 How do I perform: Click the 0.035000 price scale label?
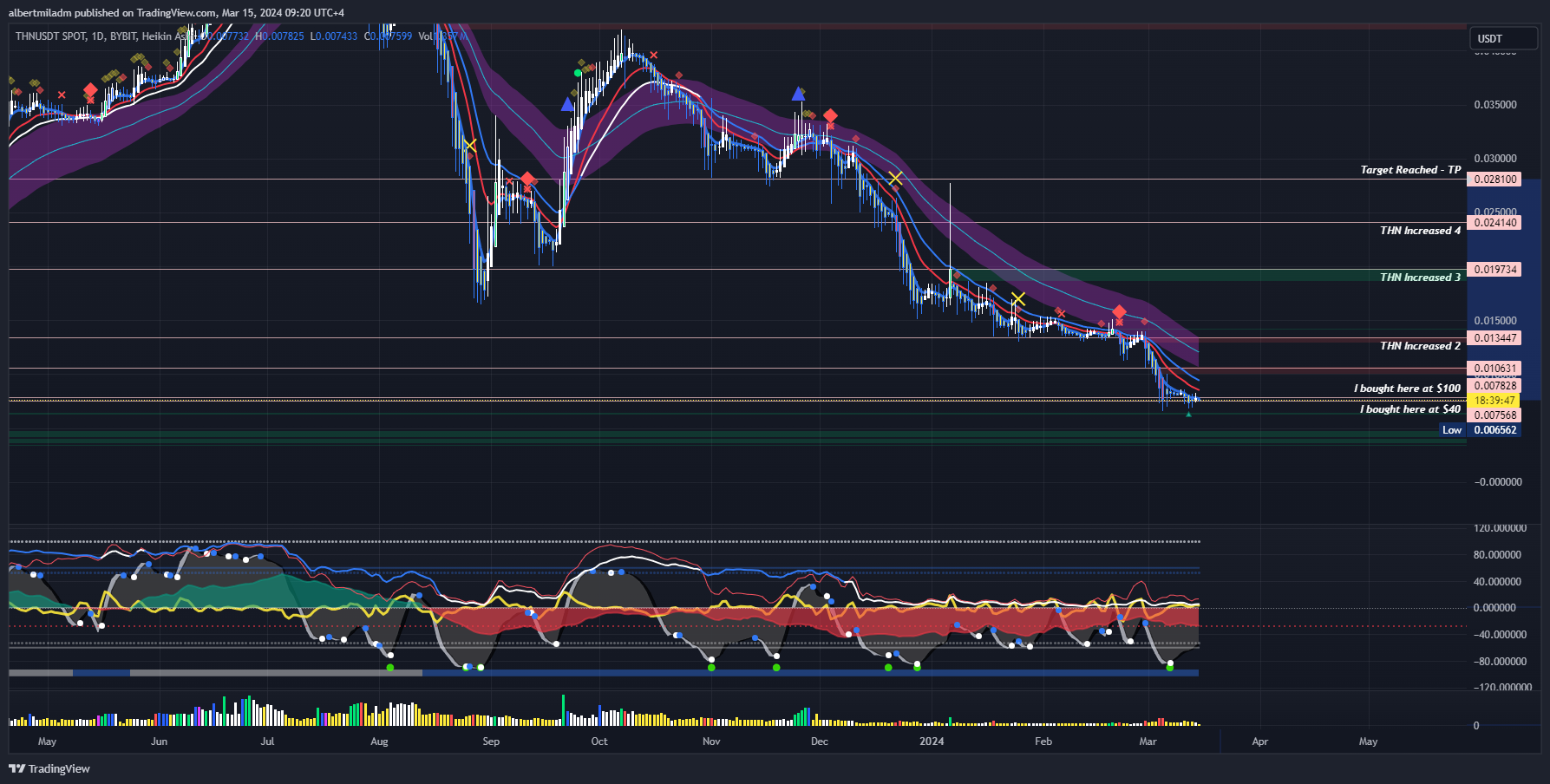[1495, 105]
